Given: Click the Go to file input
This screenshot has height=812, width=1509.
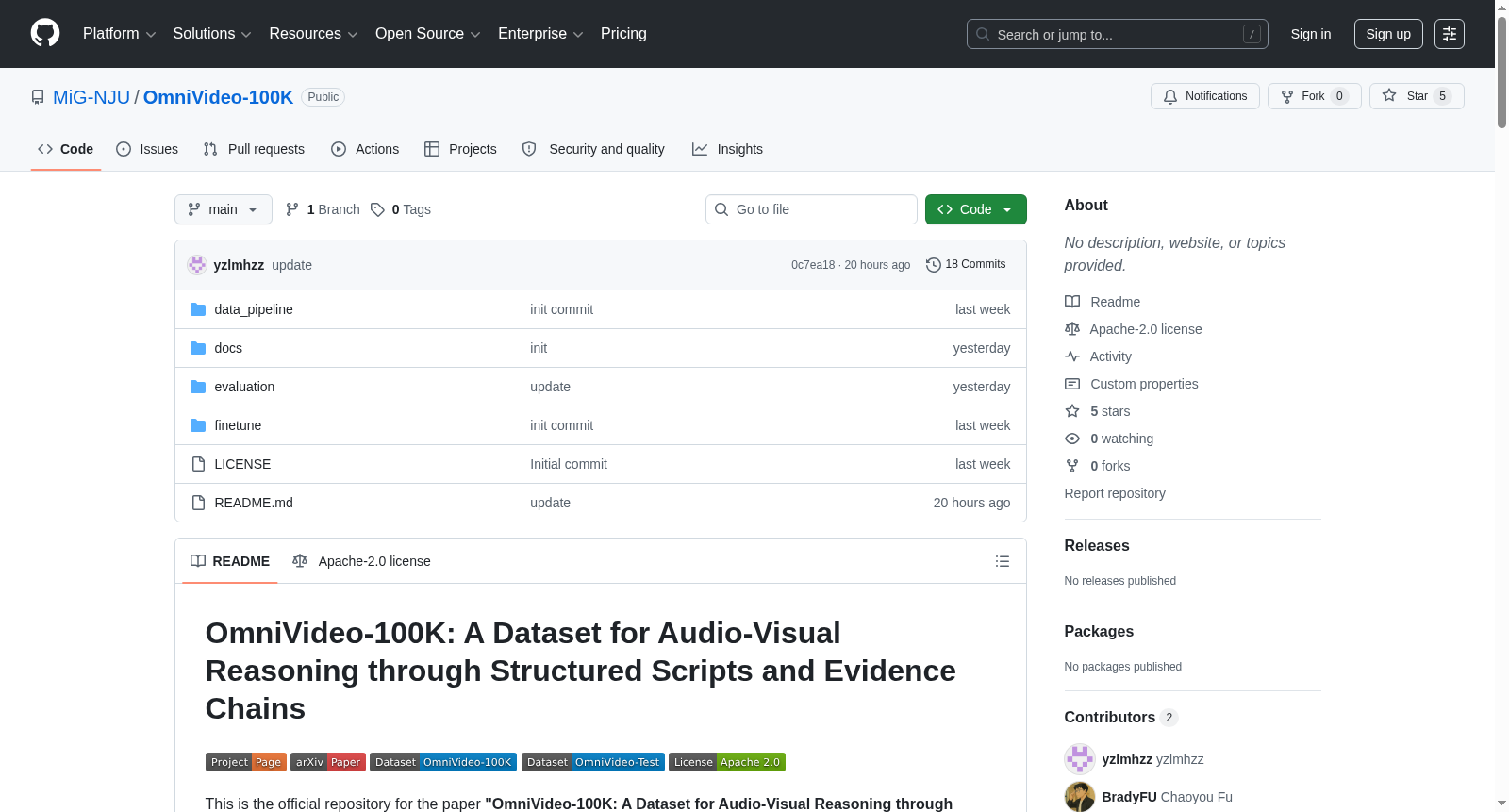Looking at the screenshot, I should [811, 209].
